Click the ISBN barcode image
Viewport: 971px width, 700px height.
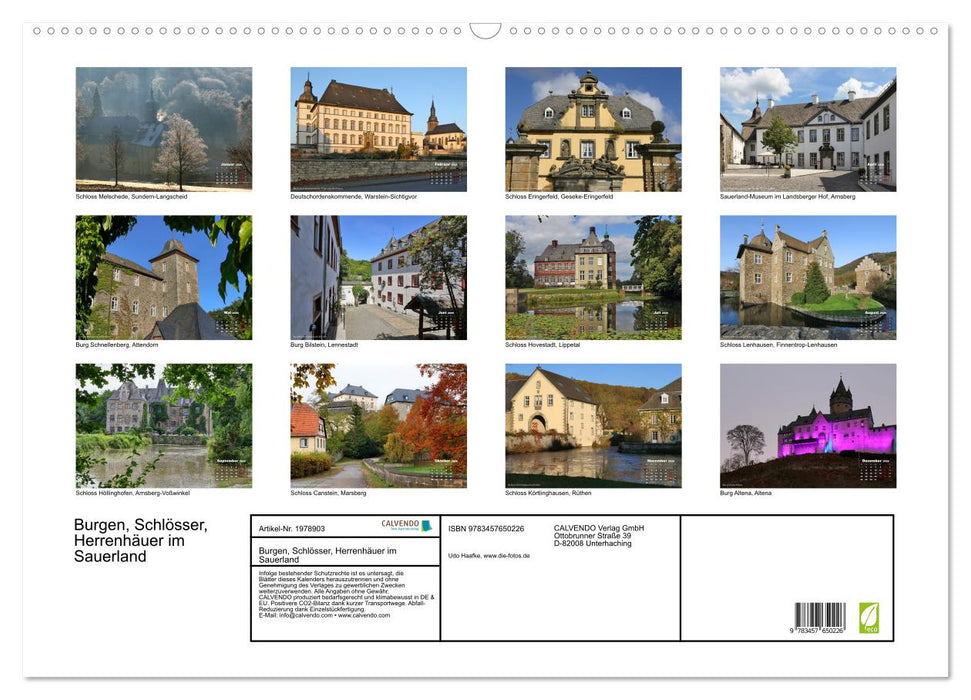click(x=820, y=618)
